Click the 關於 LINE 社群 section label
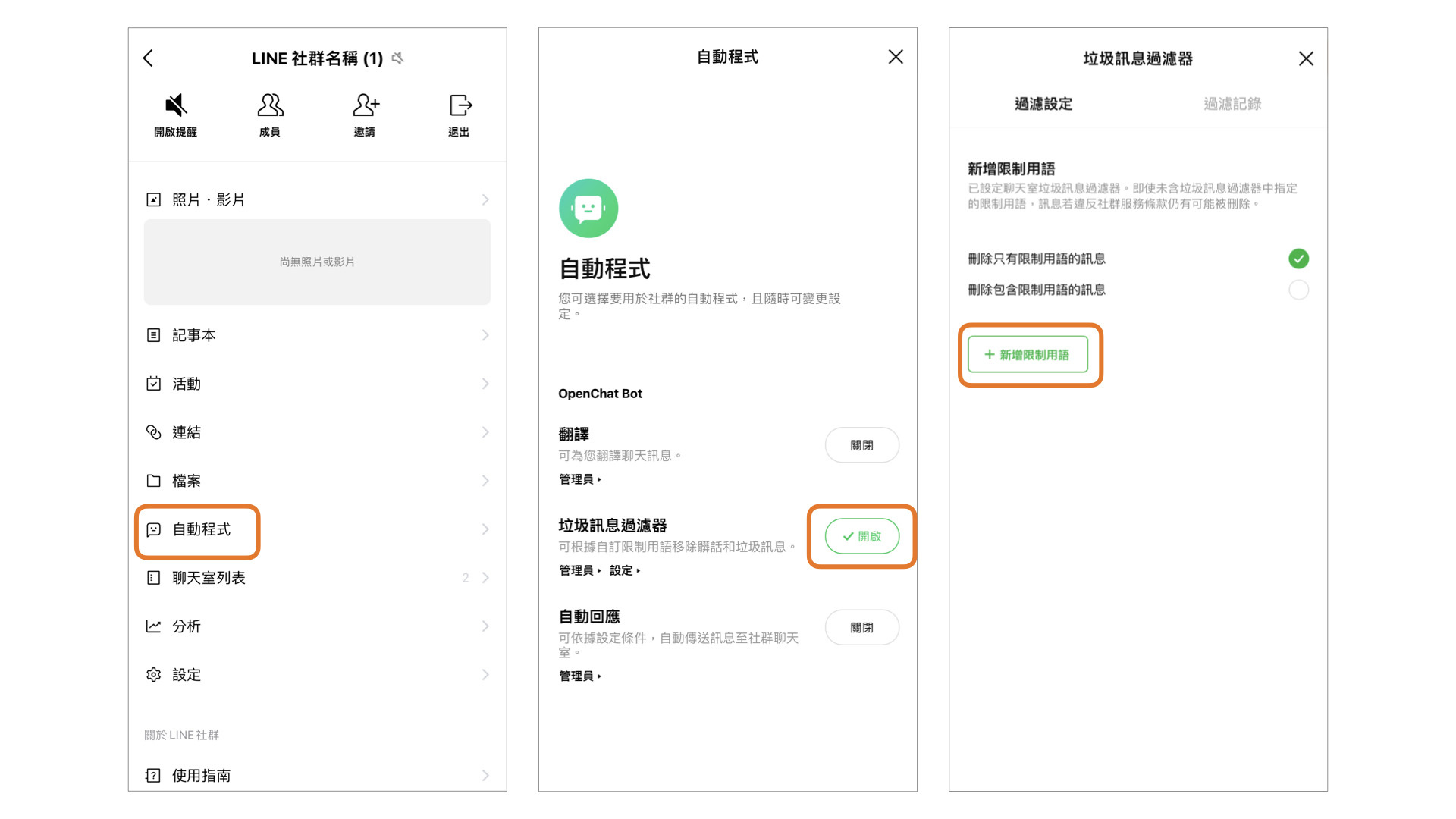This screenshot has width=1456, height=819. click(181, 735)
